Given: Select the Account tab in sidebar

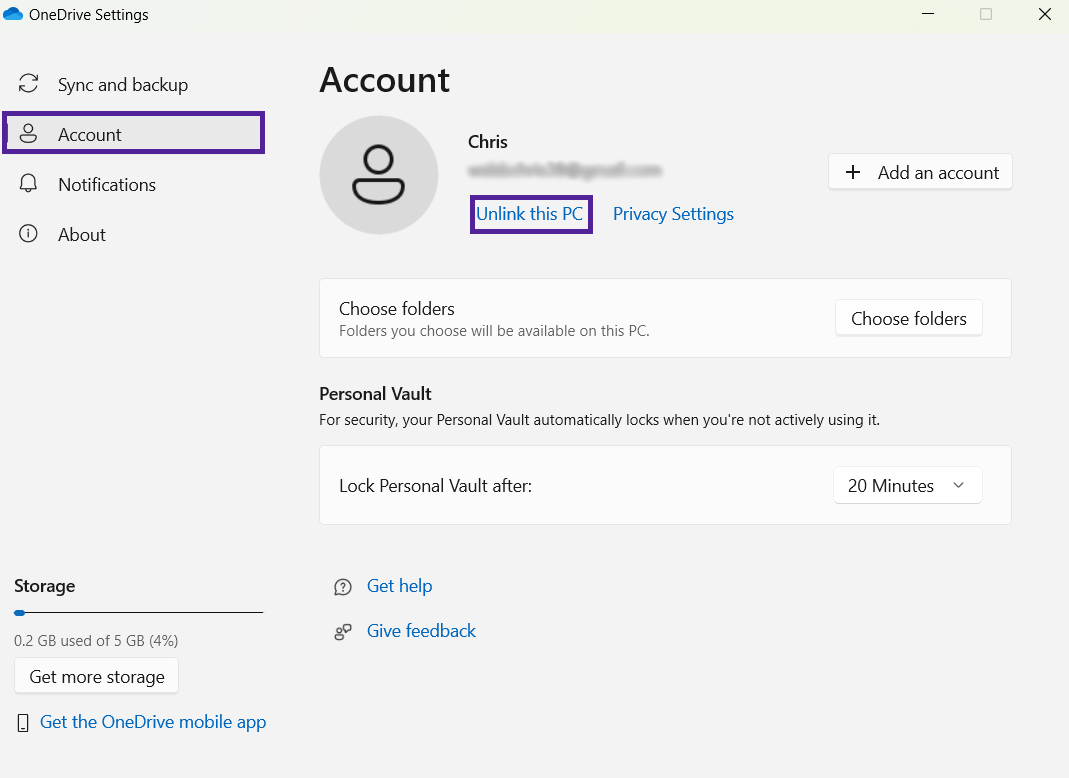Looking at the screenshot, I should pos(133,133).
